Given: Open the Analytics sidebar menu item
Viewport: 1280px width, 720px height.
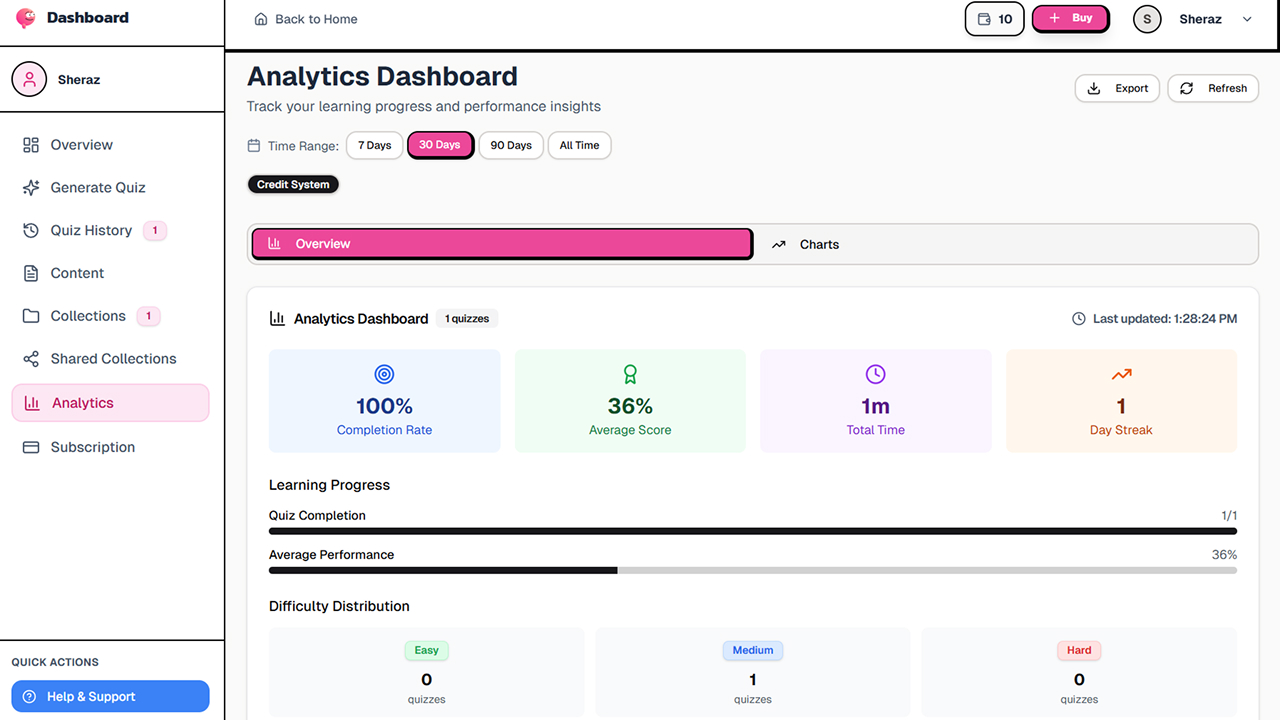Looking at the screenshot, I should (x=110, y=403).
